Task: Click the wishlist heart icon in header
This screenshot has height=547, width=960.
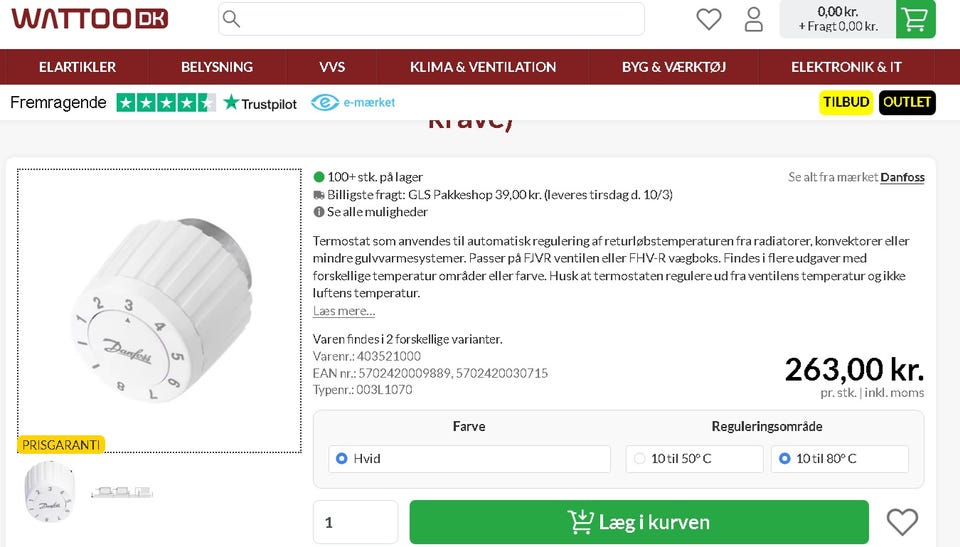Action: tap(708, 19)
